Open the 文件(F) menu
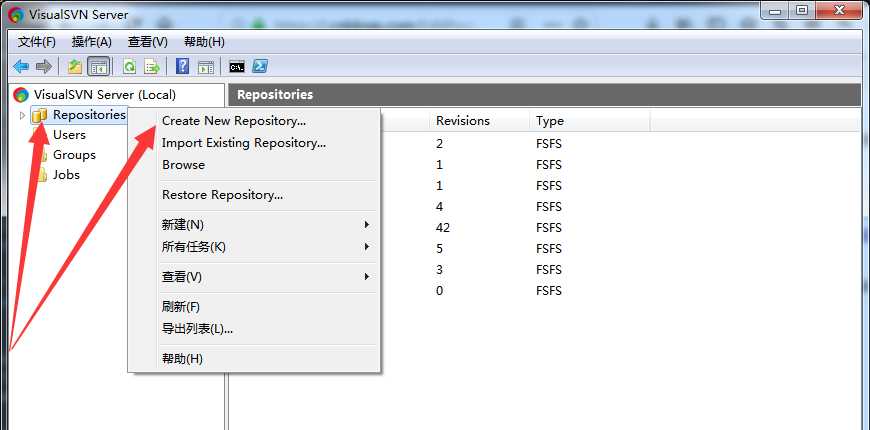 (x=37, y=42)
